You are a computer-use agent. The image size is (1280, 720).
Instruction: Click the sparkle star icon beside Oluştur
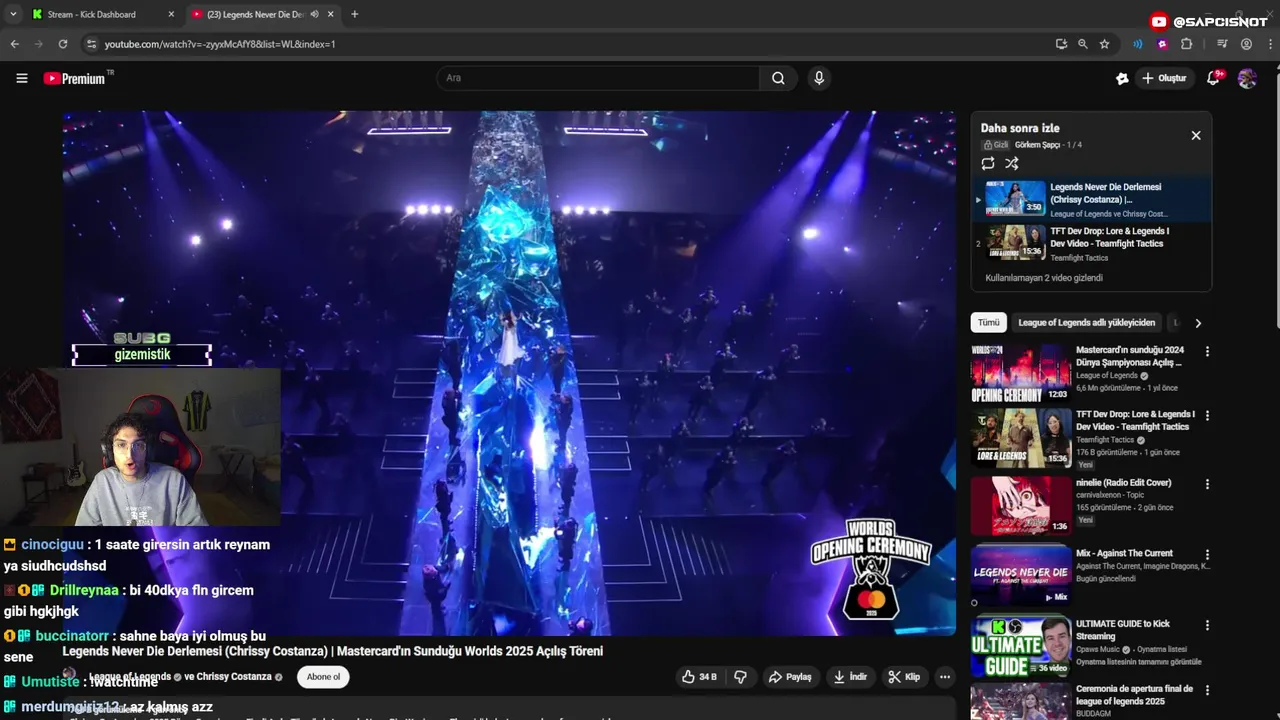pyautogui.click(x=1122, y=78)
